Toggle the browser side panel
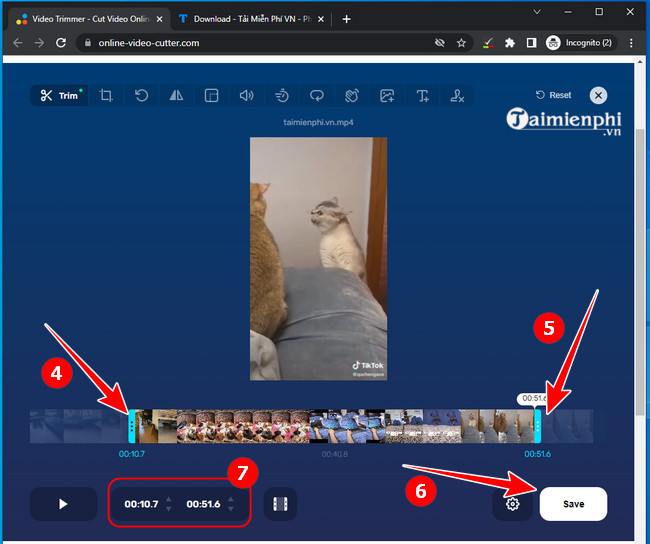Screen dimensions: 650x544 531,43
